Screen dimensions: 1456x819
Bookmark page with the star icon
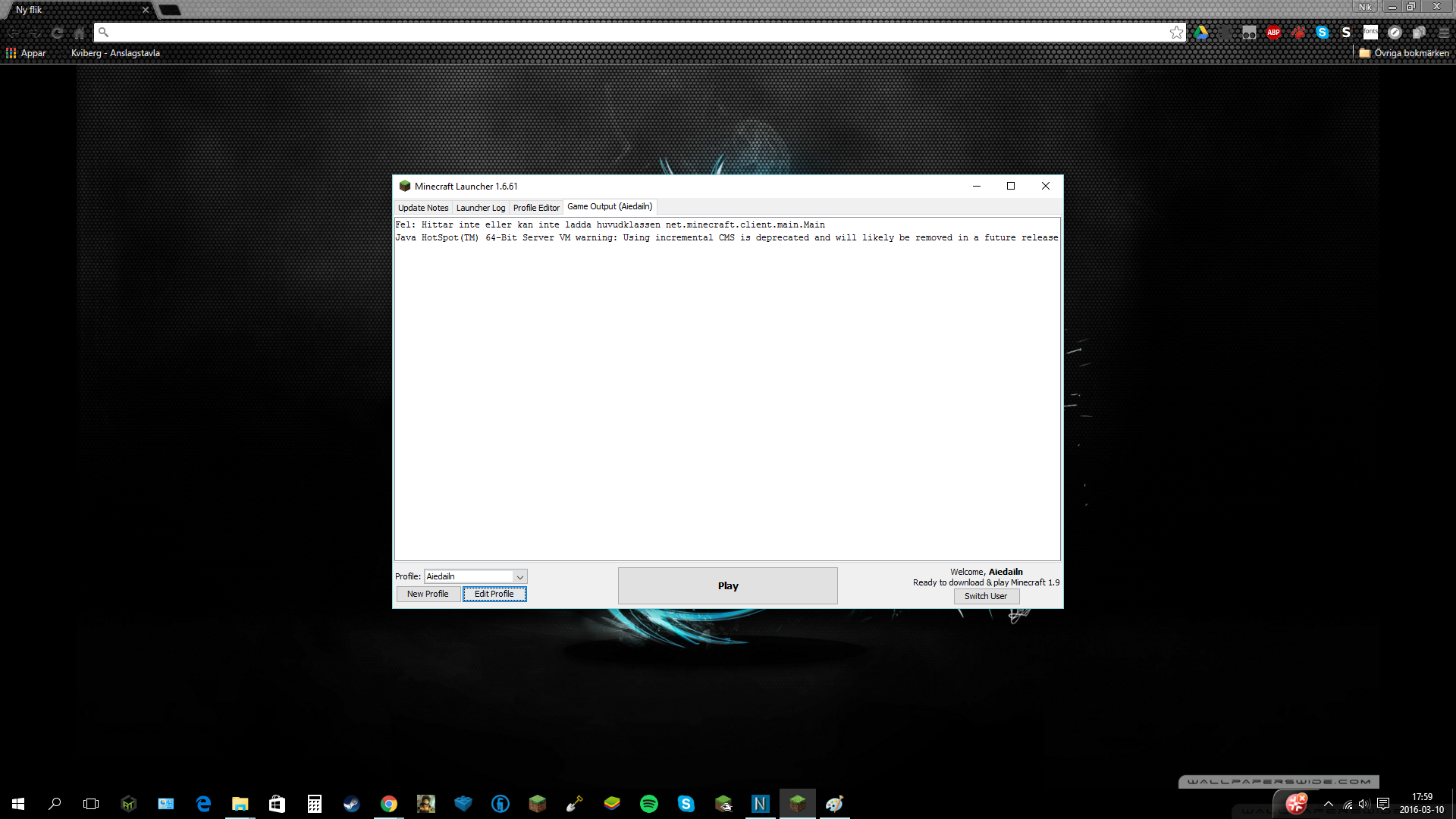click(1176, 33)
